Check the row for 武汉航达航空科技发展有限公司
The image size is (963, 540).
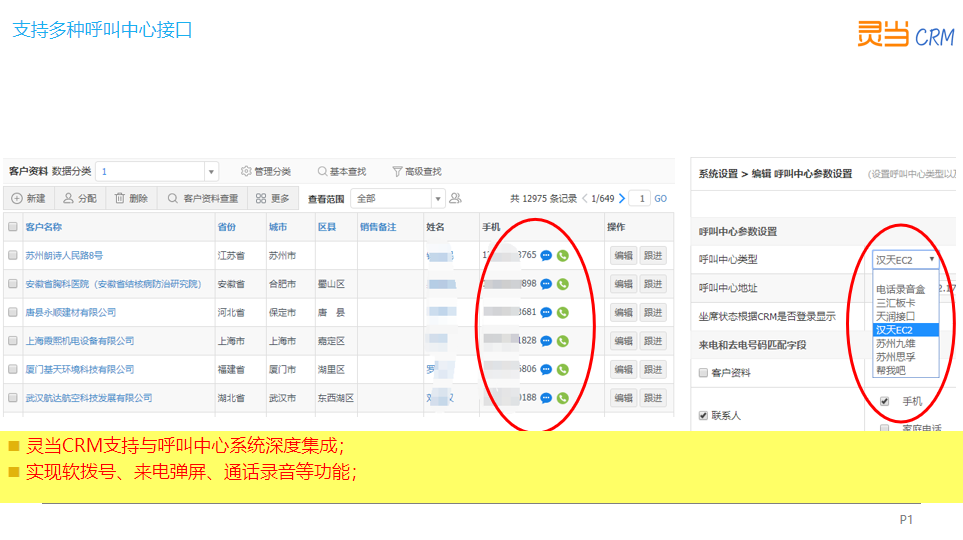pyautogui.click(x=12, y=397)
